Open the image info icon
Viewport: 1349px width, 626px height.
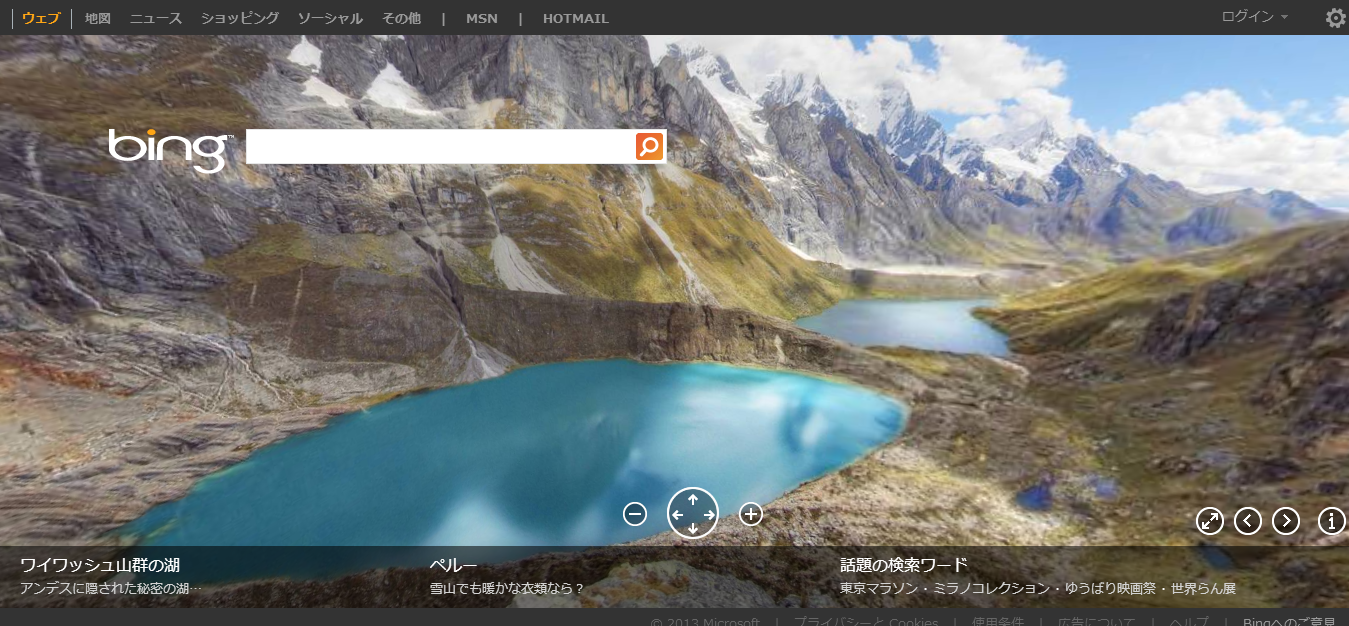(x=1332, y=521)
